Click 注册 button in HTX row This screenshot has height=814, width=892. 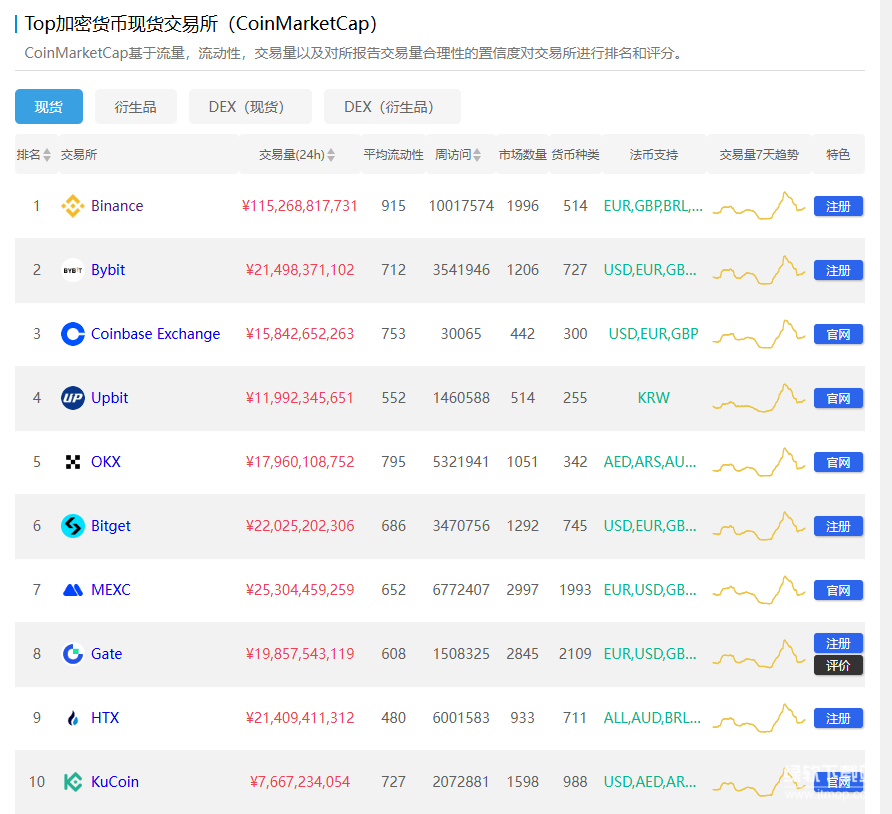click(838, 718)
